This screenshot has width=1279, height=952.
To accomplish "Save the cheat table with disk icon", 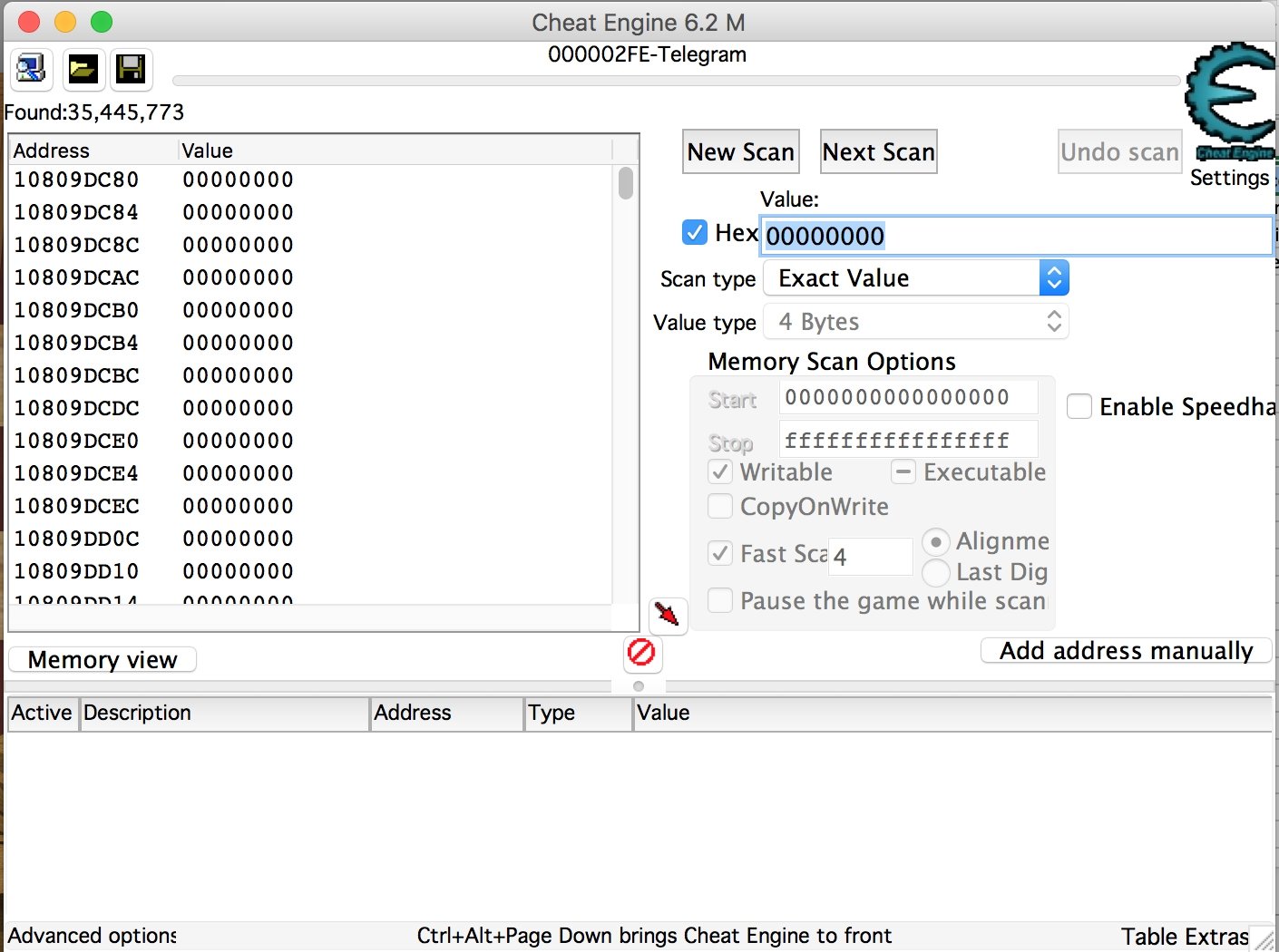I will (x=131, y=70).
